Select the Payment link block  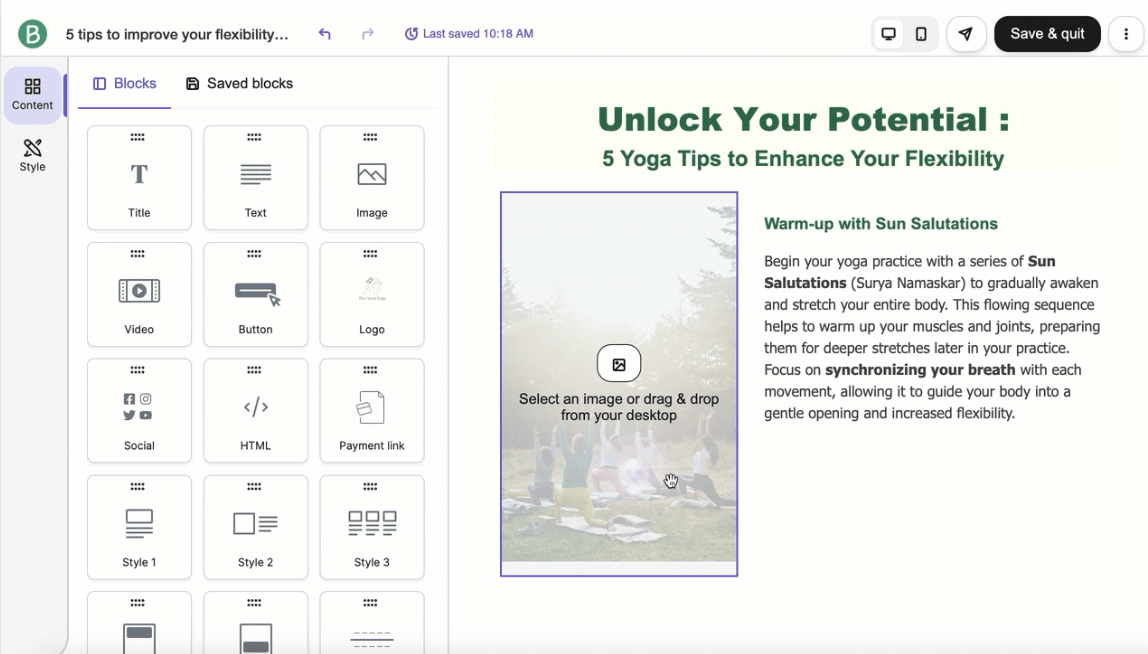pyautogui.click(x=372, y=411)
